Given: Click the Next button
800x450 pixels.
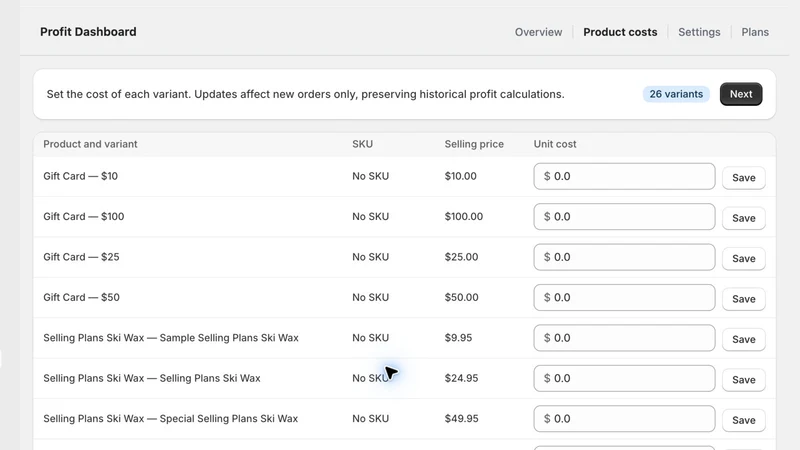Looking at the screenshot, I should click(741, 94).
